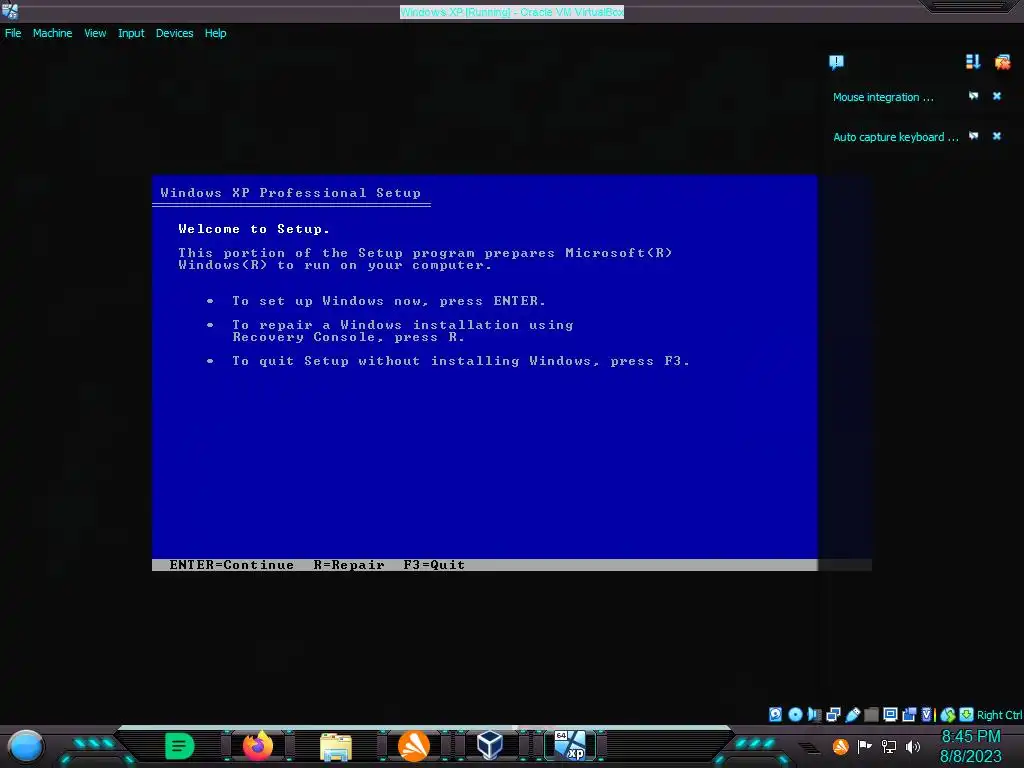The width and height of the screenshot is (1024, 768).
Task: Click the Right Ctrl host key label
Action: (999, 715)
